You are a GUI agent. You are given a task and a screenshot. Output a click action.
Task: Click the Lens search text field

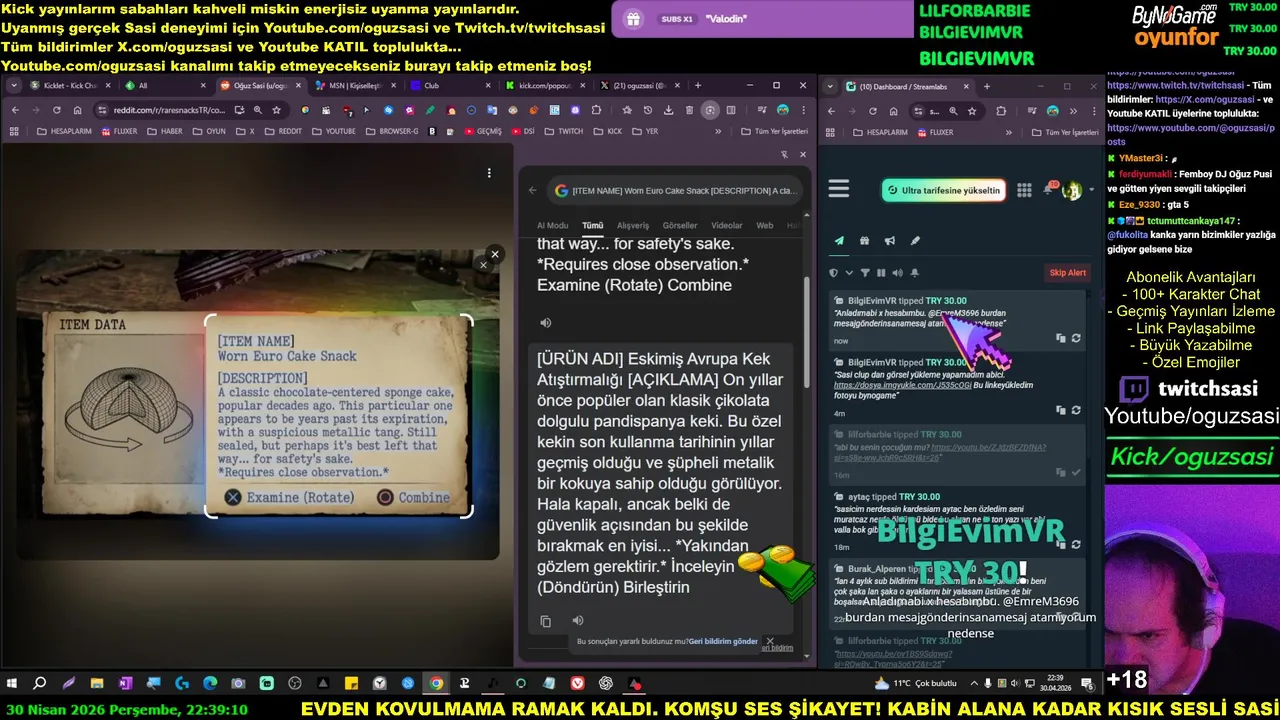click(675, 190)
